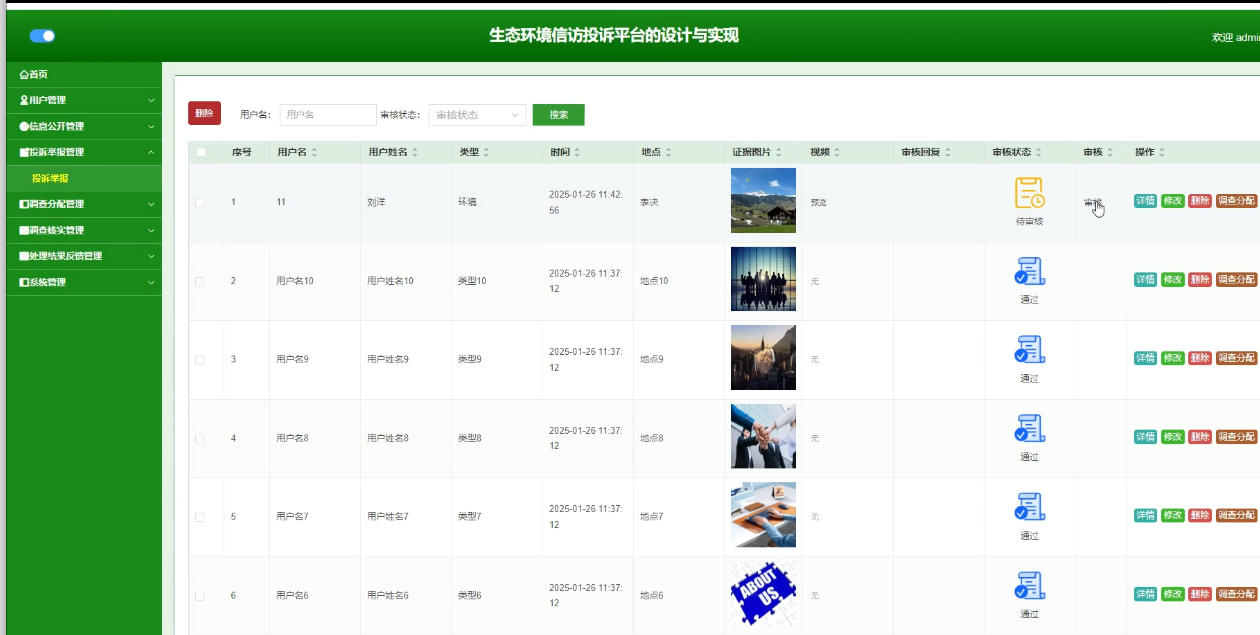Click the approved status icon for 用户名6
The height and width of the screenshot is (635, 1260).
(x=1029, y=586)
